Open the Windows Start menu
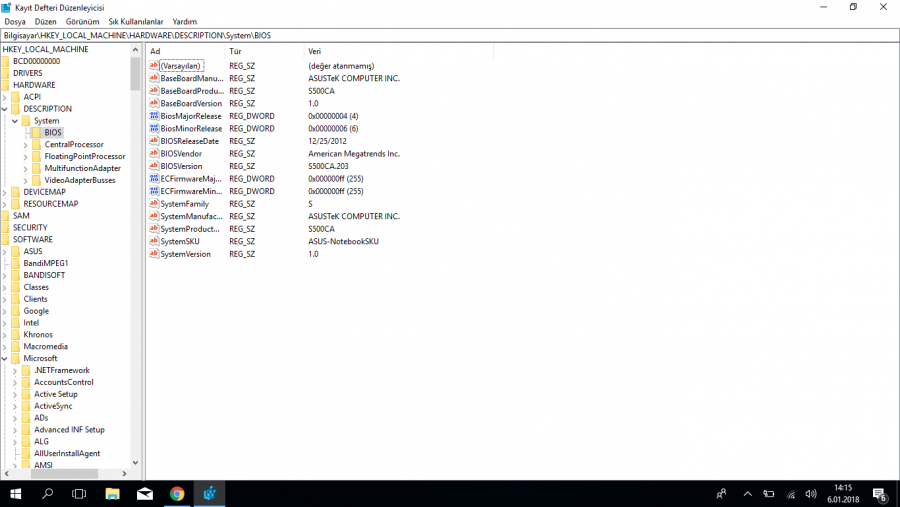 [x=15, y=494]
